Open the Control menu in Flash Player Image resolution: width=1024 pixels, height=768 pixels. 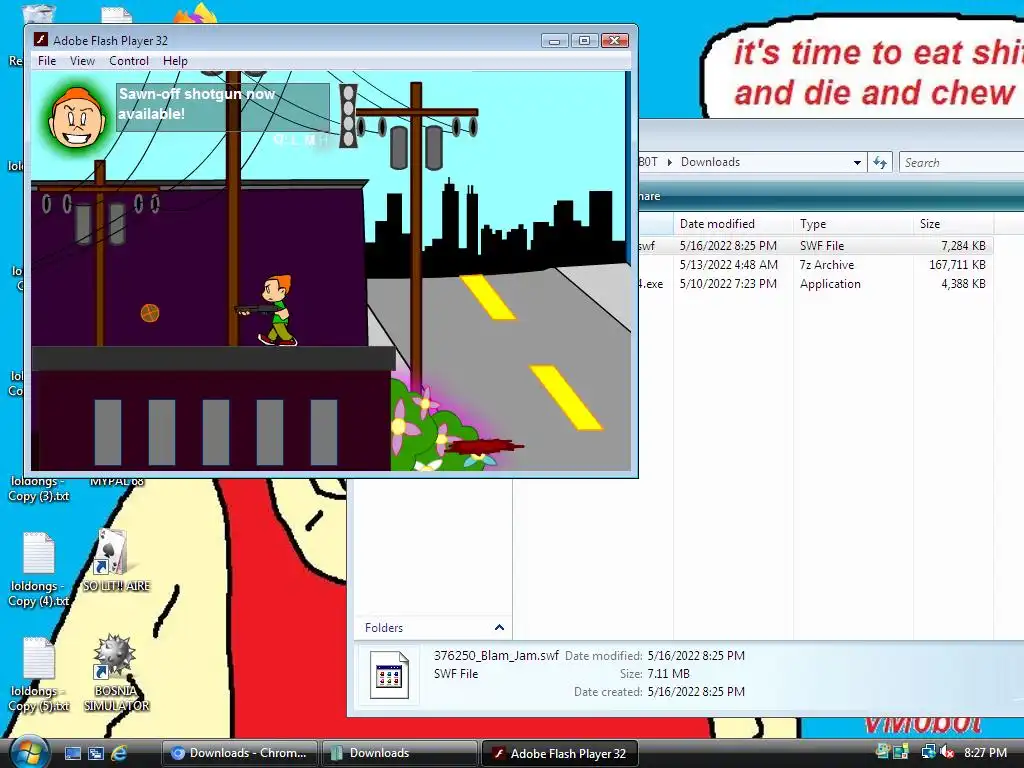point(129,61)
